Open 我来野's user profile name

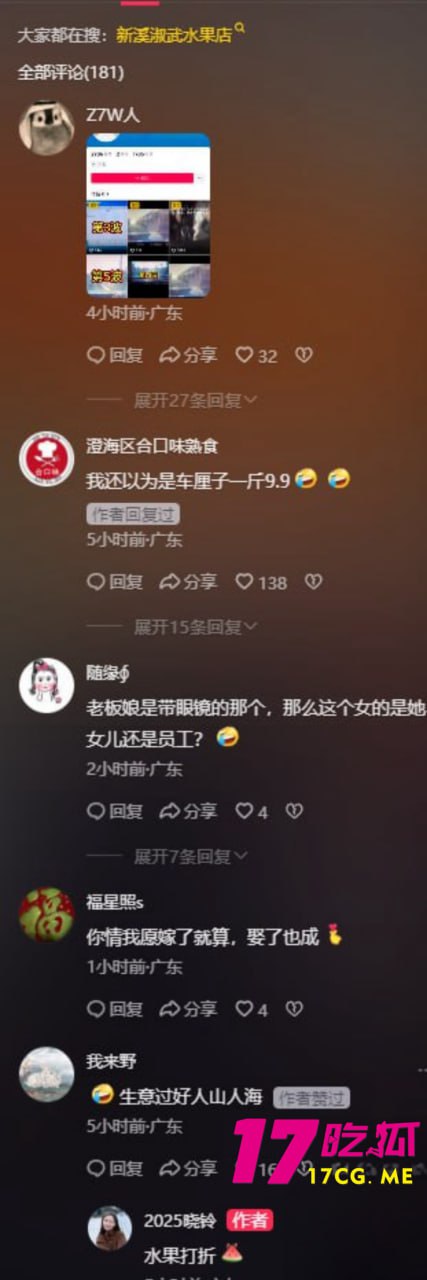tap(111, 1062)
